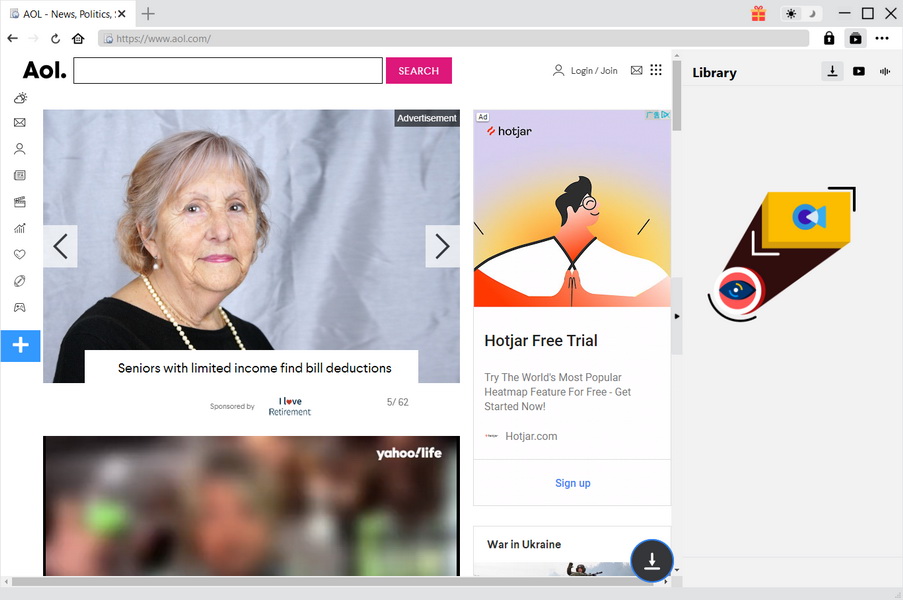Open the profile person icon in sidebar
This screenshot has width=903, height=600.
point(20,149)
